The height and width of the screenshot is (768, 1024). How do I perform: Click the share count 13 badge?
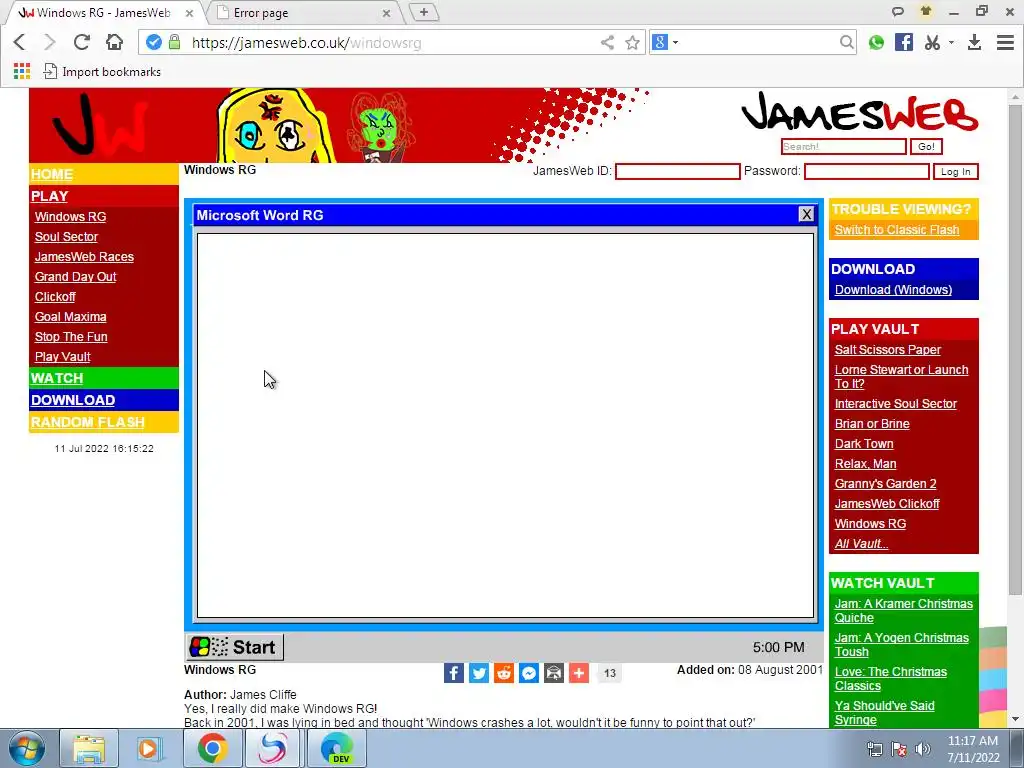(x=609, y=673)
